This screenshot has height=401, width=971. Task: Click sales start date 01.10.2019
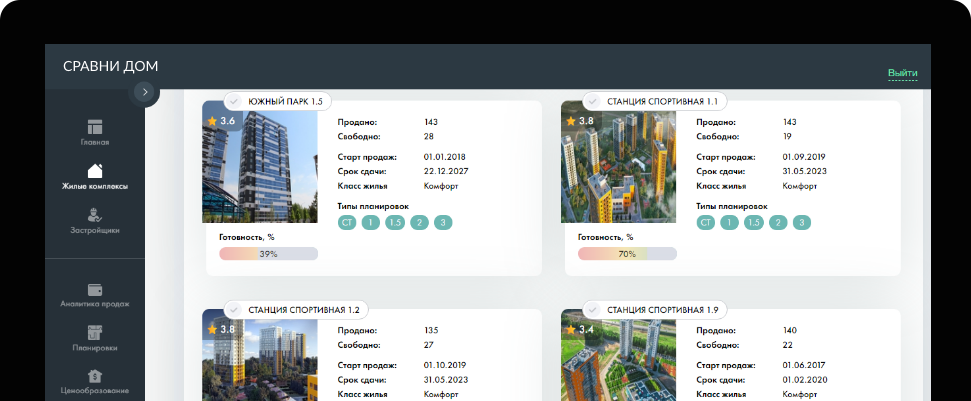click(x=445, y=365)
